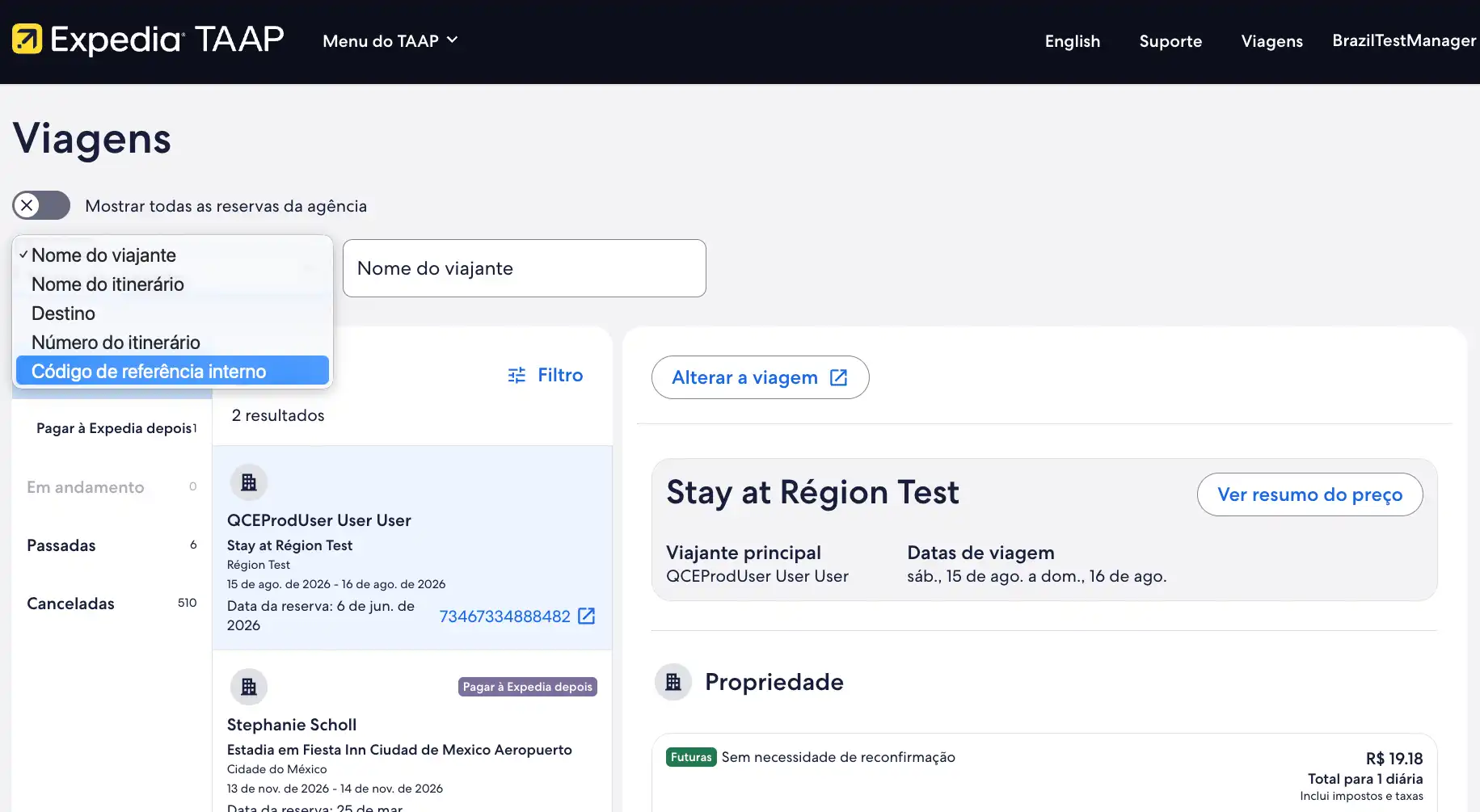Viewport: 1480px width, 812px height.
Task: Click external-link icon in Alterar a viagem
Action: (x=838, y=377)
